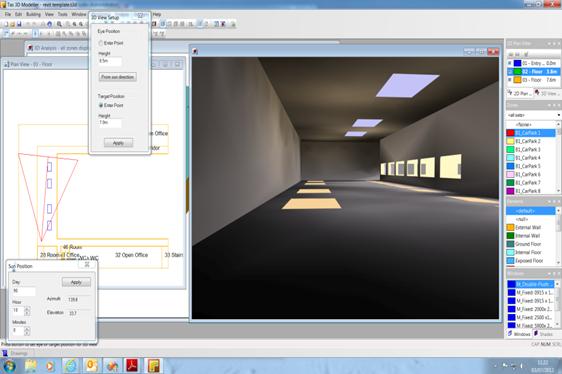The height and width of the screenshot is (374, 562).
Task: Click the Day input field in Sun Position
Action: pos(24,291)
